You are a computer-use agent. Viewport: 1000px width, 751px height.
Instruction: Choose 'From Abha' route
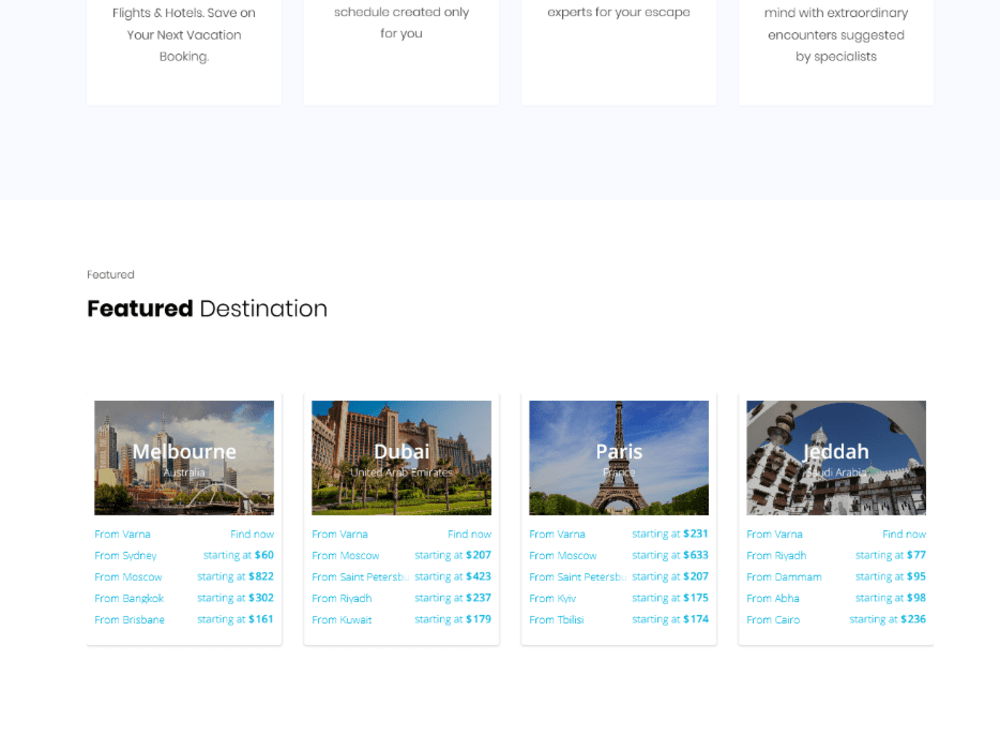[x=773, y=598]
